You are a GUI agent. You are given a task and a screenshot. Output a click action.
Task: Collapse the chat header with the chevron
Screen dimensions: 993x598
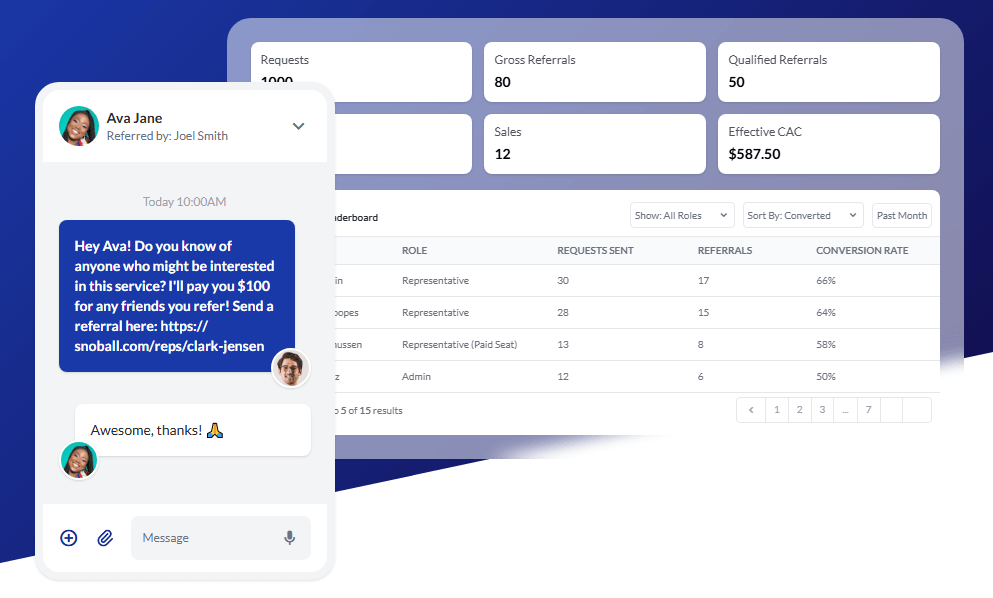pos(297,126)
